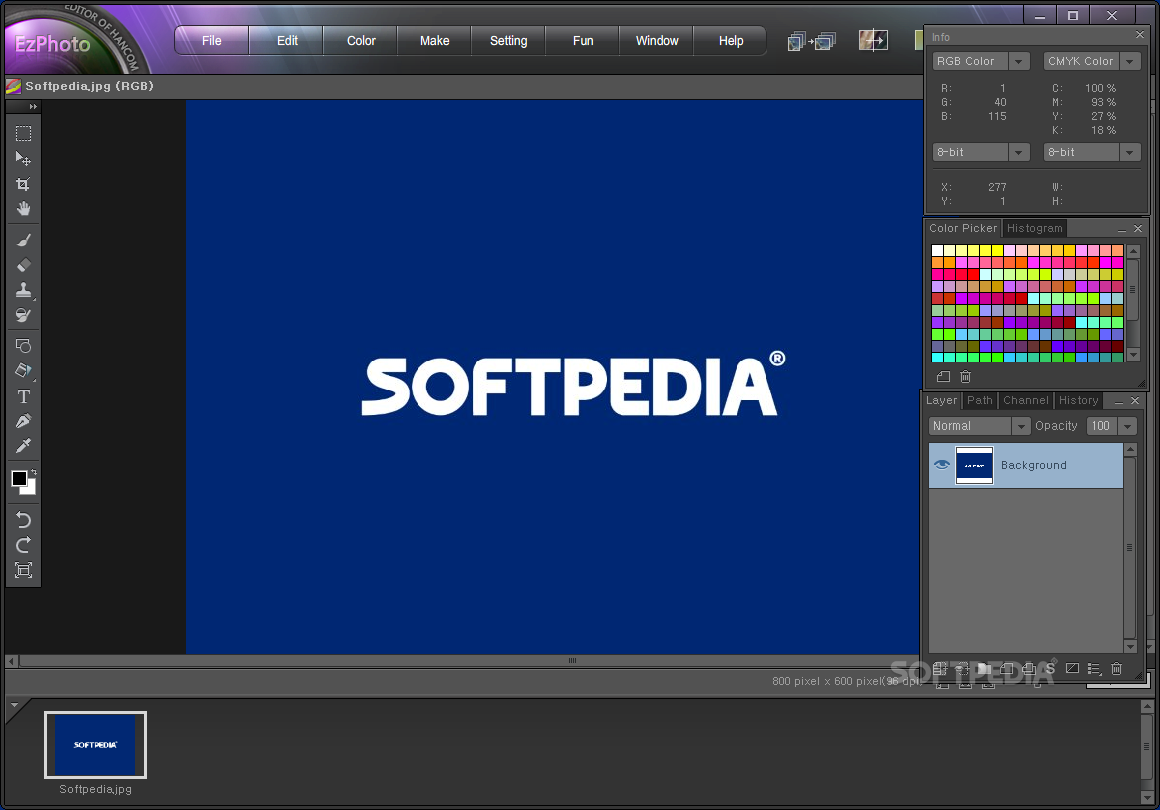The height and width of the screenshot is (810, 1160).
Task: Select the Color Picker tab
Action: [x=962, y=229]
